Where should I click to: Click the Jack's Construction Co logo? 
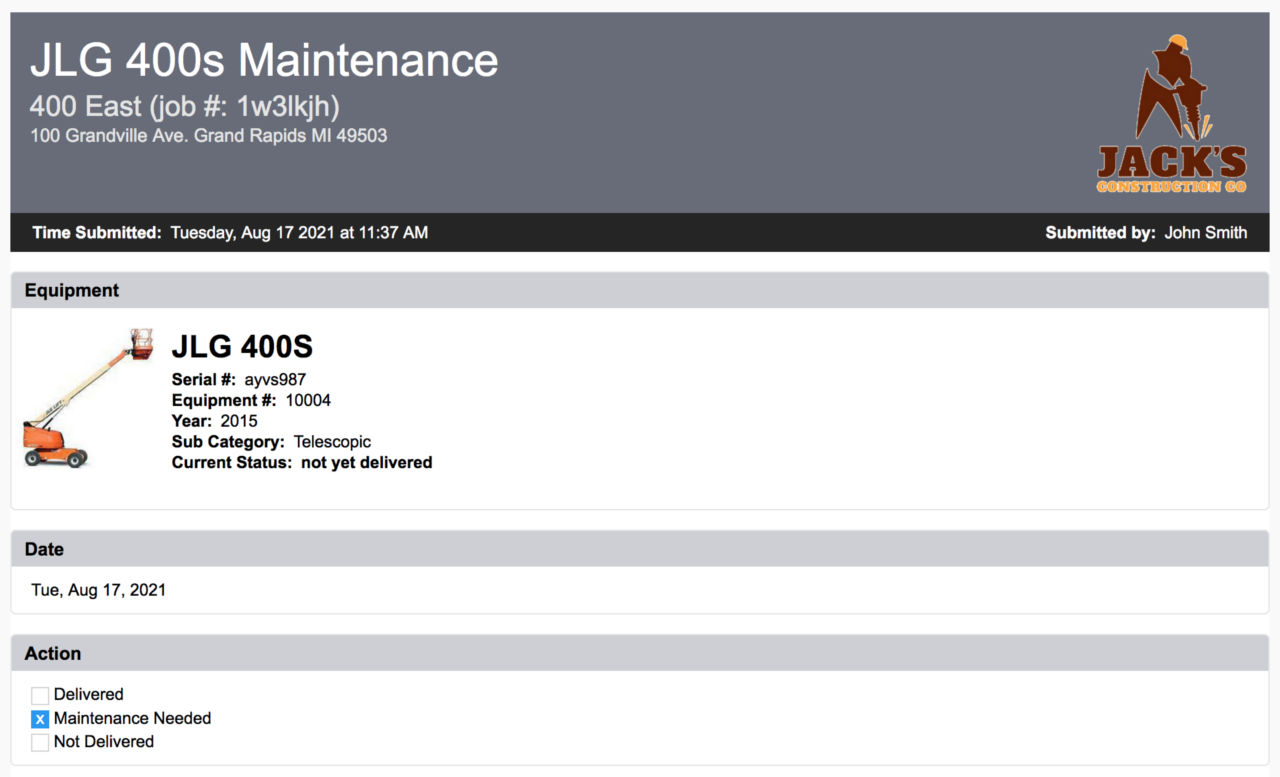1172,114
